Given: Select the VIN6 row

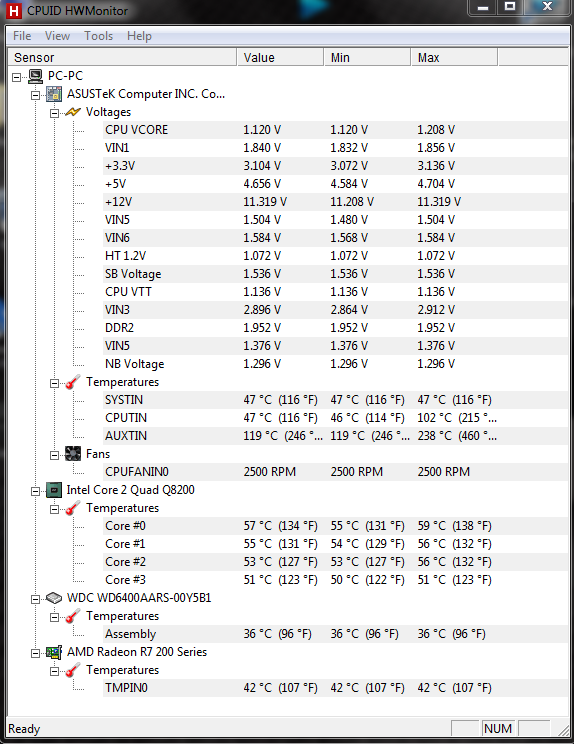Looking at the screenshot, I should [336, 238].
